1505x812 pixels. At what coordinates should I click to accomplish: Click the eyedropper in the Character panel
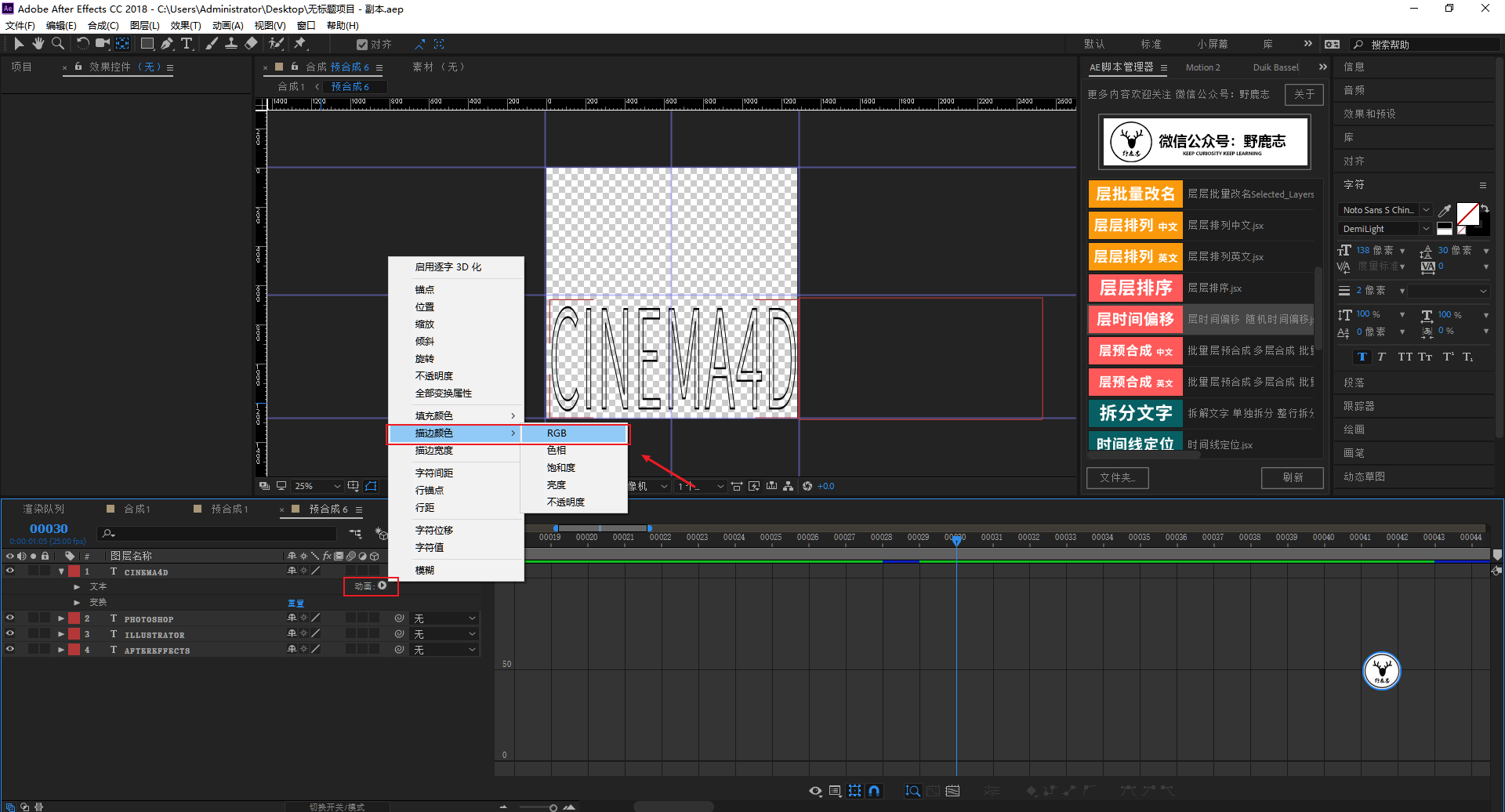(1445, 210)
